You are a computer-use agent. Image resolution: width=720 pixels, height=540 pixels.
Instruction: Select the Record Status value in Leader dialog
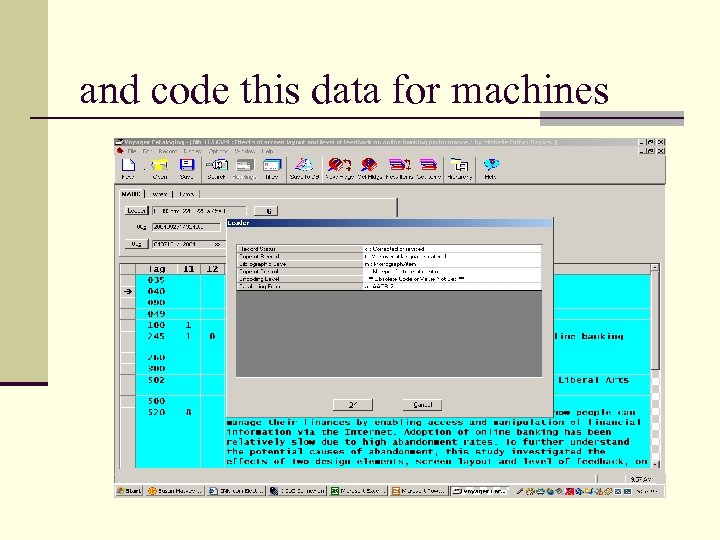click(452, 249)
